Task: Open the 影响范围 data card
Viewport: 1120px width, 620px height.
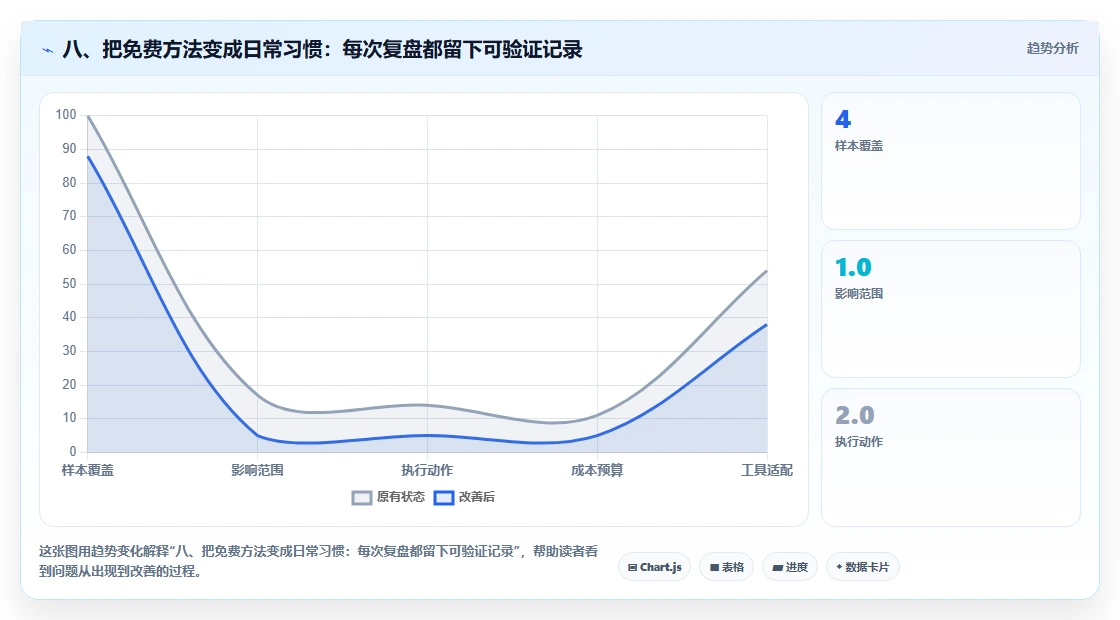Action: tap(951, 309)
